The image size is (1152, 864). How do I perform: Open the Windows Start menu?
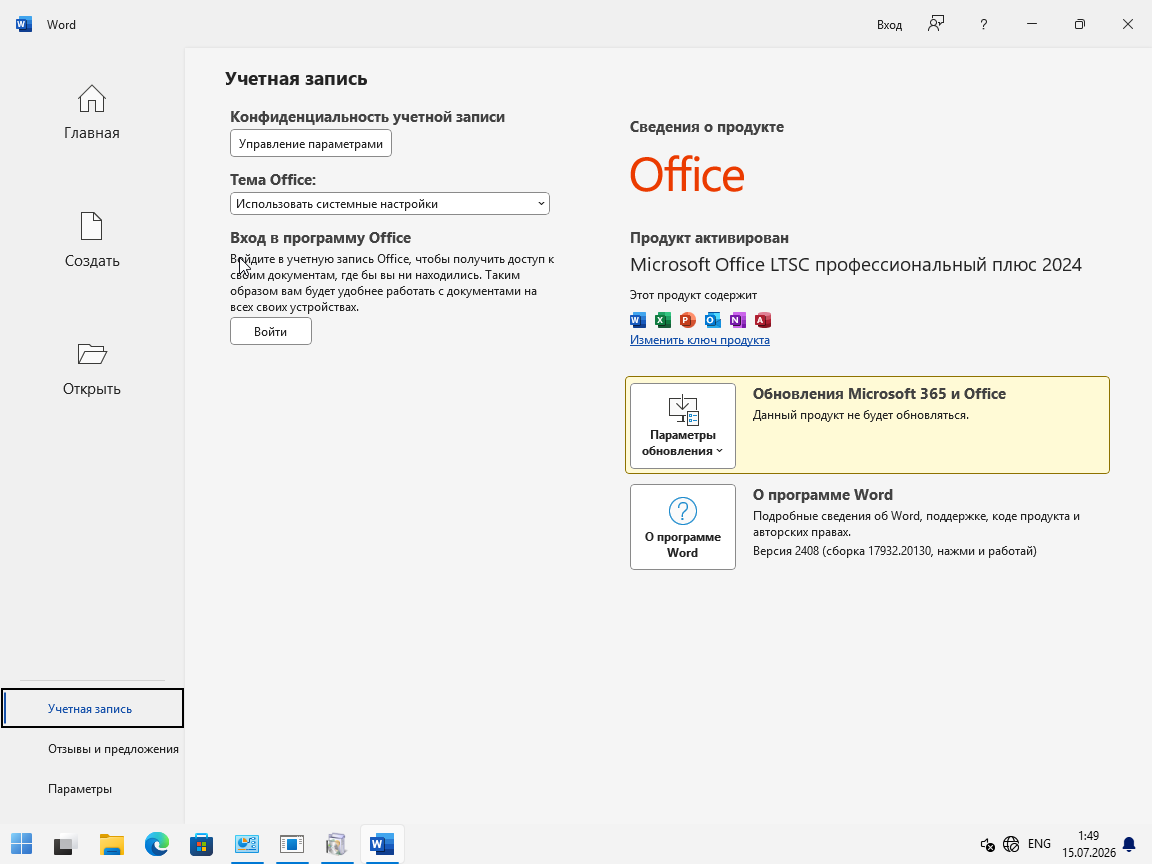(21, 844)
